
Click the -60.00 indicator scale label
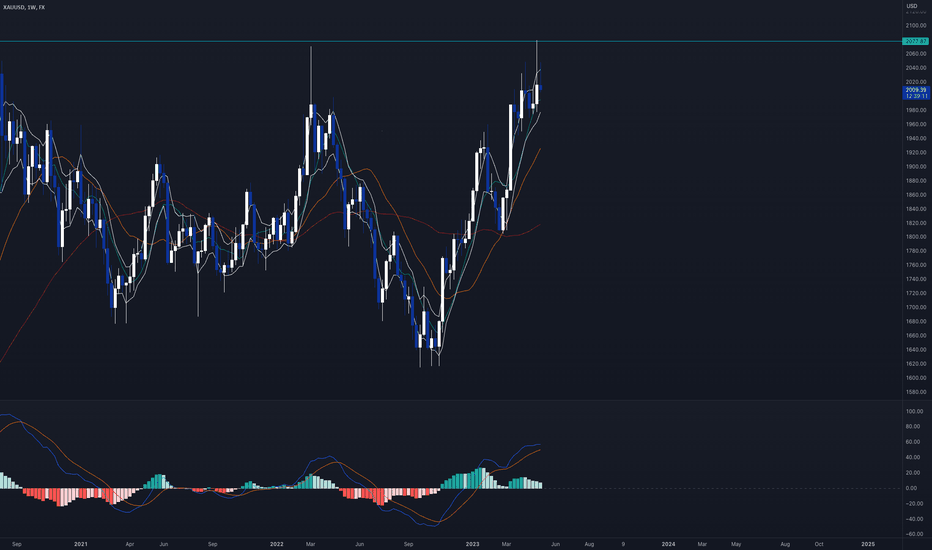(914, 534)
